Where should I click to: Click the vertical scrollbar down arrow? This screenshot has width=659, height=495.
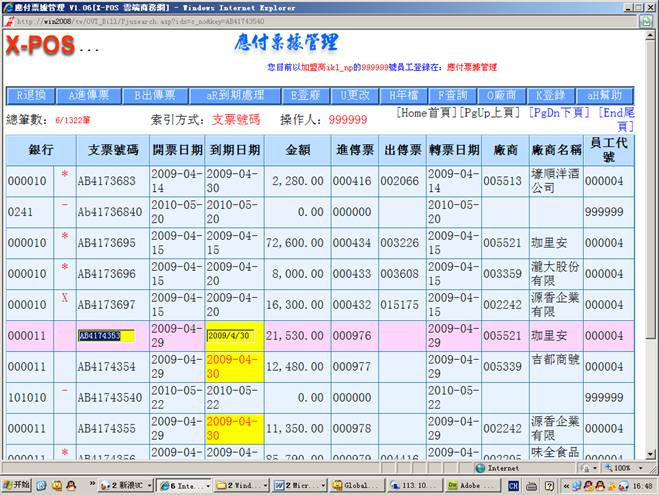point(651,451)
